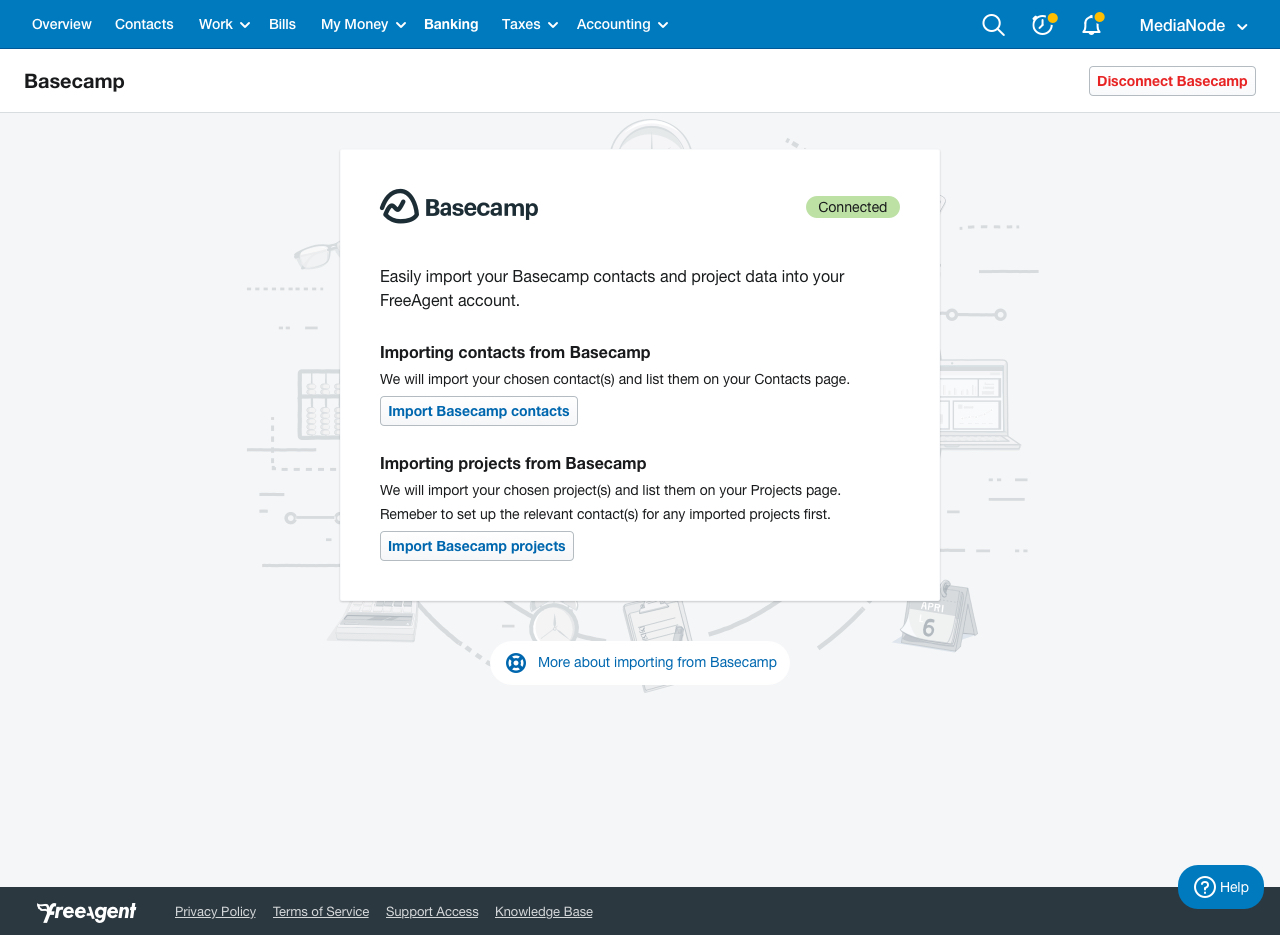Switch to the Overview page
This screenshot has height=935, width=1280.
coord(61,24)
